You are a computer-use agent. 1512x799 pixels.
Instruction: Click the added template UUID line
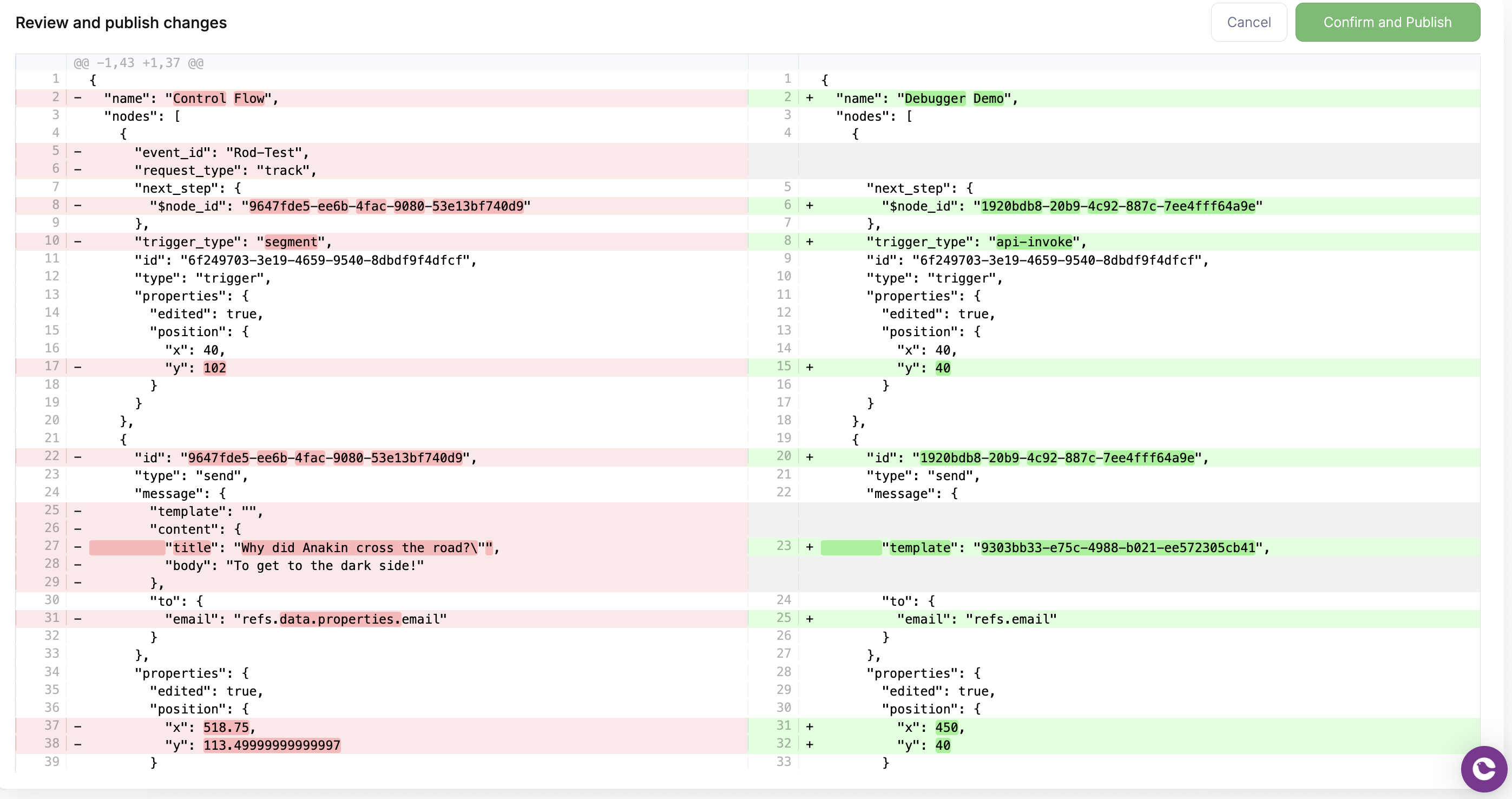[1118, 548]
